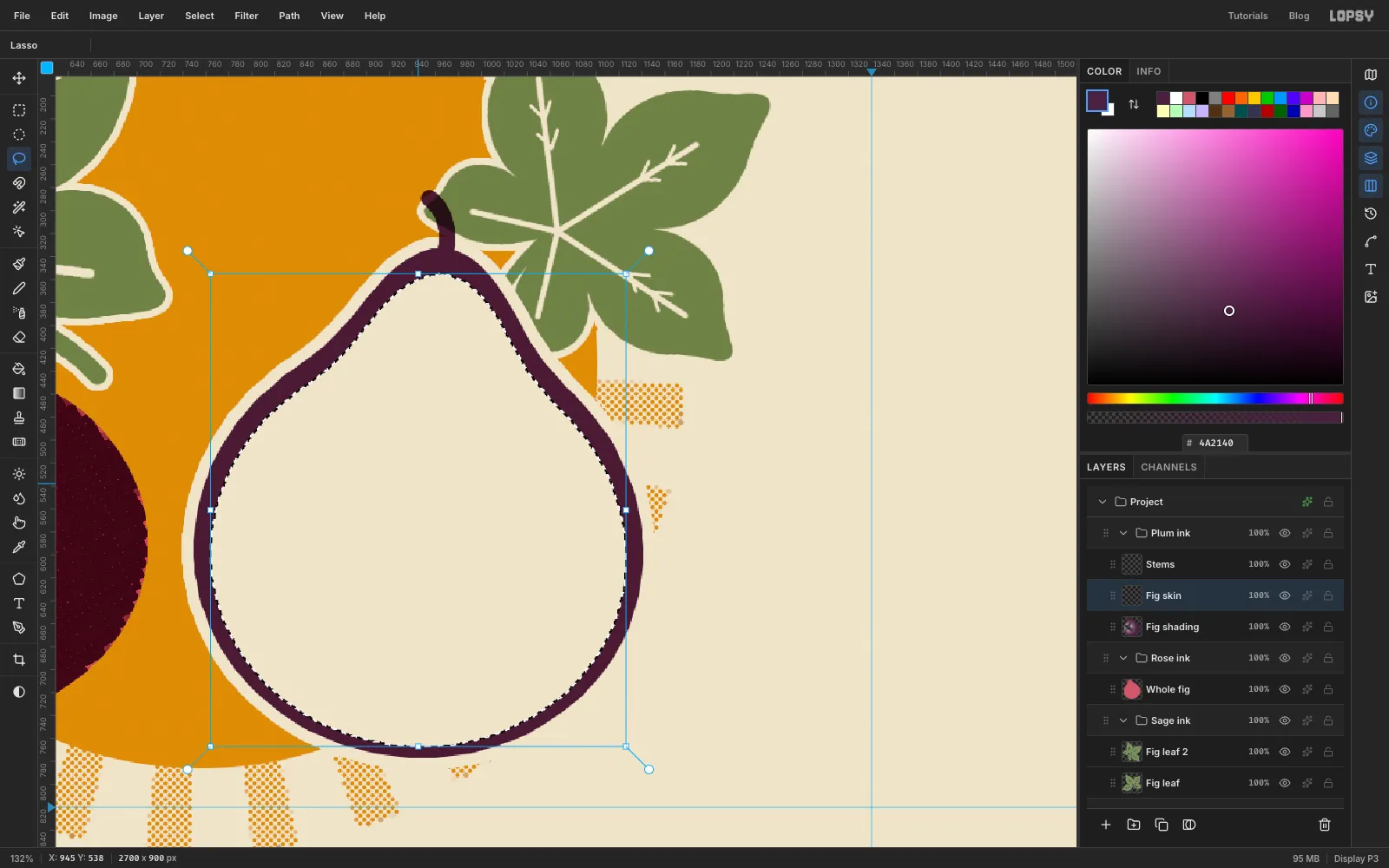Switch to the Channels tab
Viewport: 1389px width, 868px height.
(1168, 467)
